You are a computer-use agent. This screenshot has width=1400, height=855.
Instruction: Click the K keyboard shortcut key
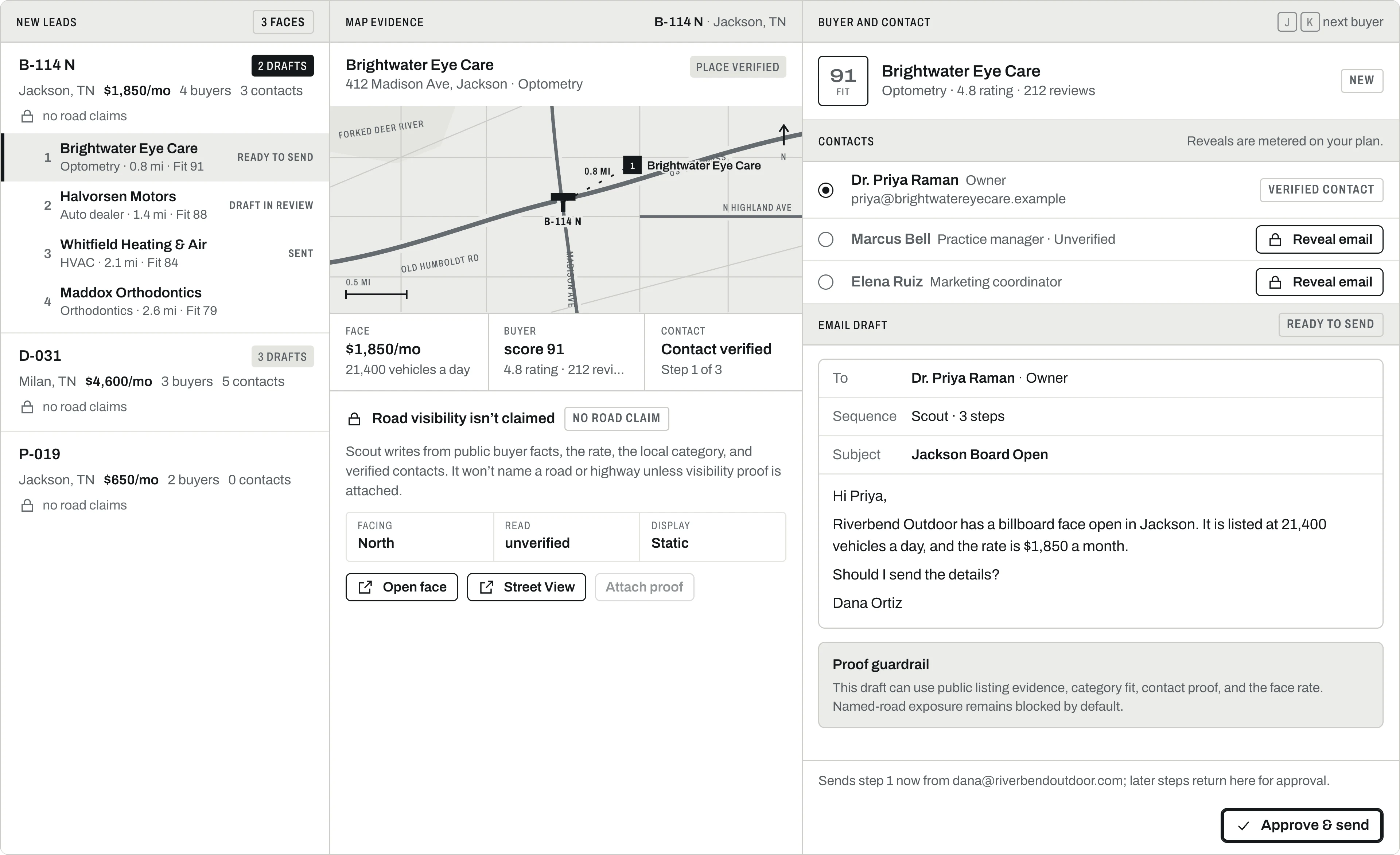pyautogui.click(x=1310, y=22)
